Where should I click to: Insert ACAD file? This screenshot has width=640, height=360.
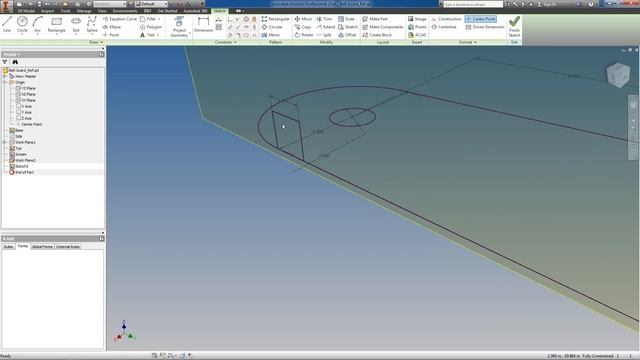(417, 35)
